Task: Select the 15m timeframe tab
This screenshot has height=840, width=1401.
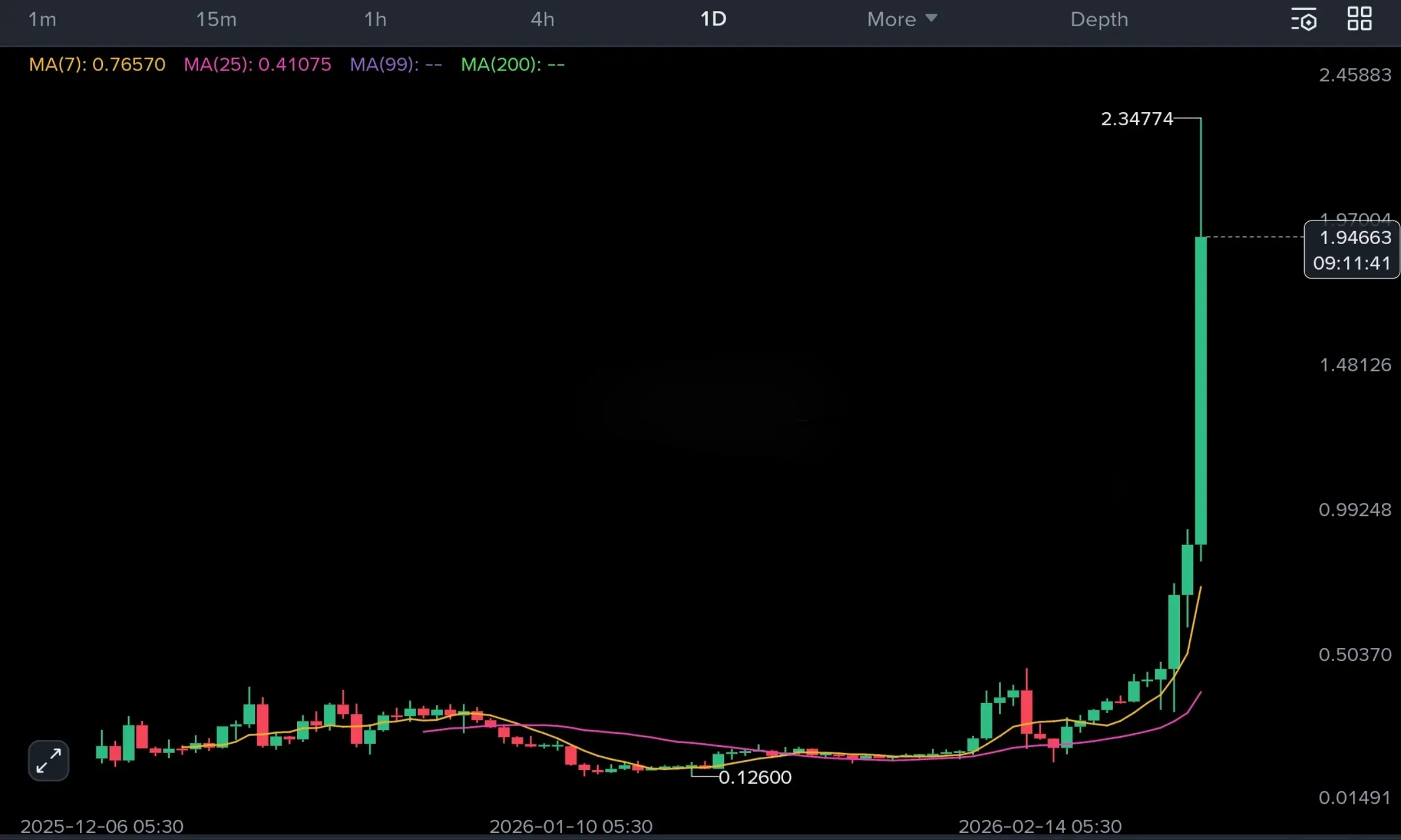Action: point(216,20)
